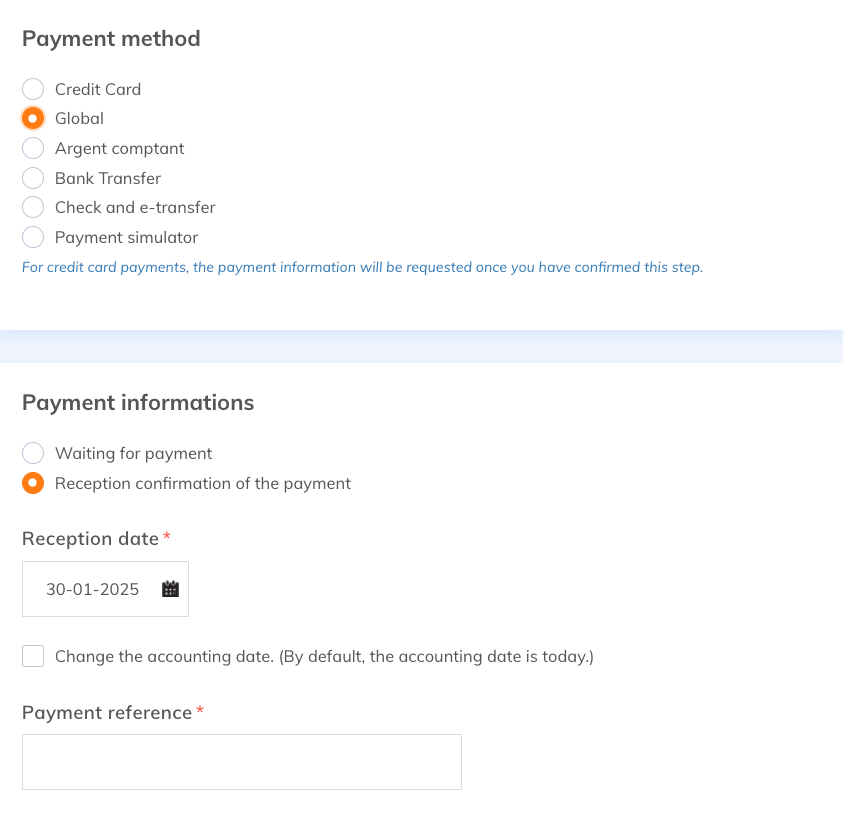
Task: Choose Argent comptant as payment method
Action: click(33, 149)
